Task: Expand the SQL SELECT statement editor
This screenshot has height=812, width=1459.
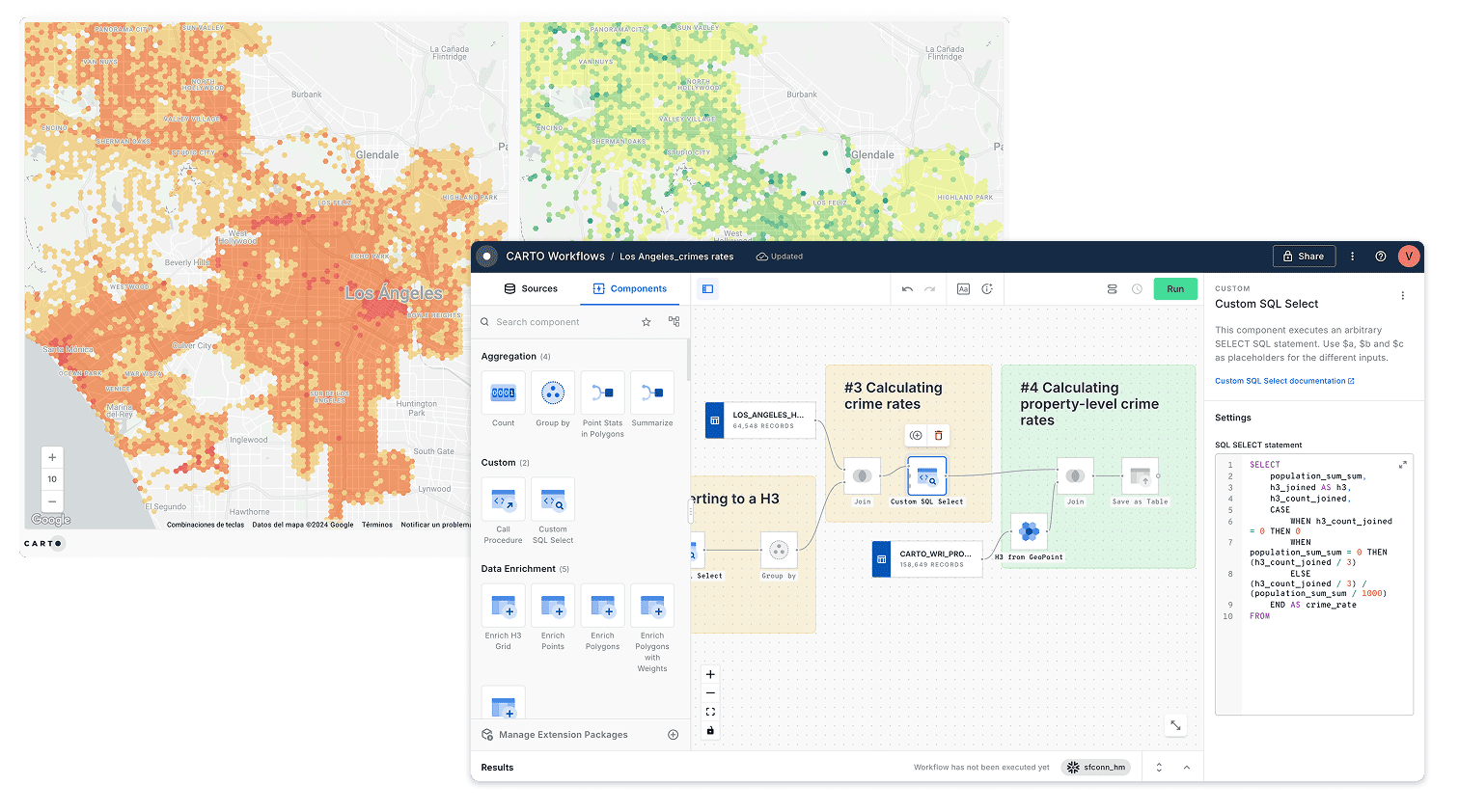Action: pos(1402,465)
